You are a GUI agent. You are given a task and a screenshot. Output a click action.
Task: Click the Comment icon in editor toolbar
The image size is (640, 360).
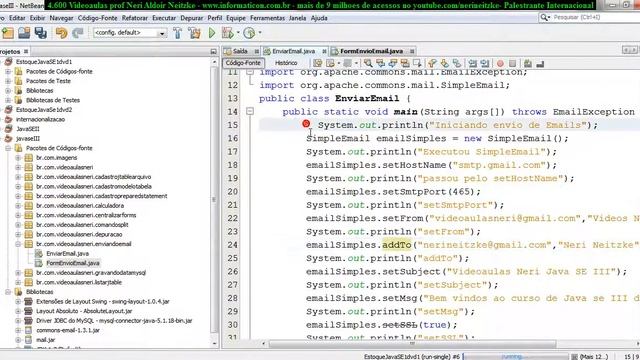528,64
